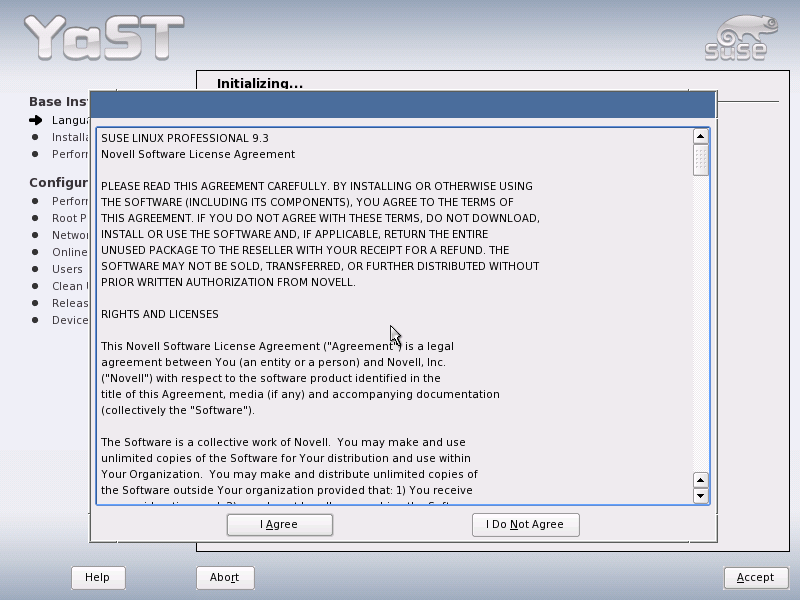Click the line starting "(collectively the "Software")"
Viewport: 800px width, 600px height.
coord(178,410)
